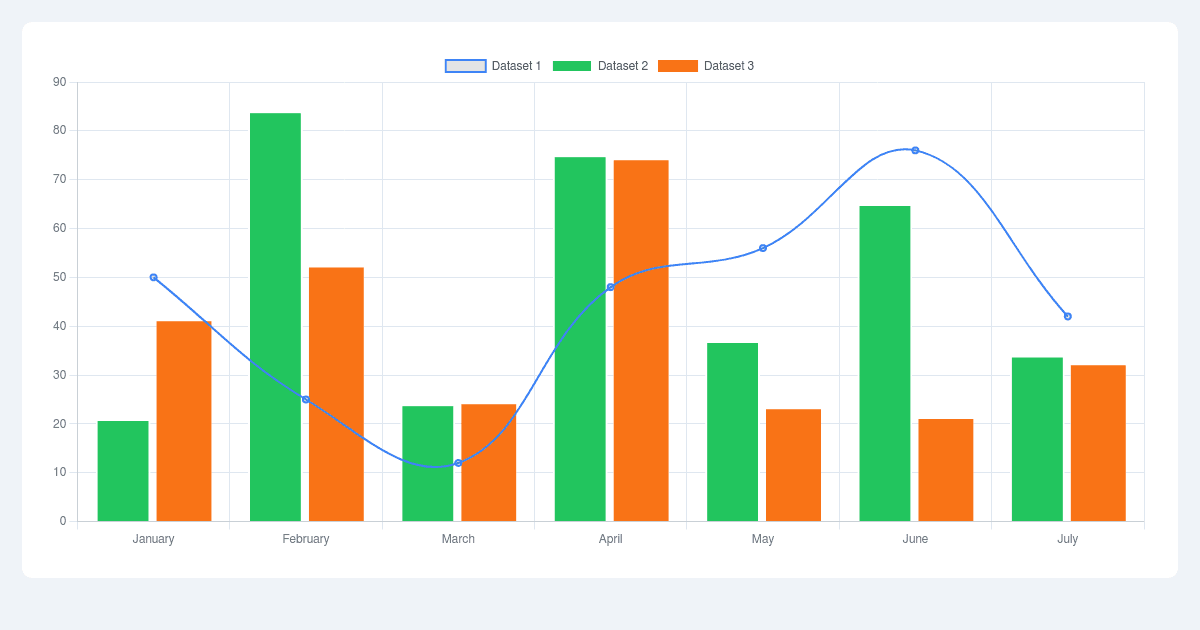Select April's orange bar
Screen dimensions: 1200x630
tap(641, 340)
